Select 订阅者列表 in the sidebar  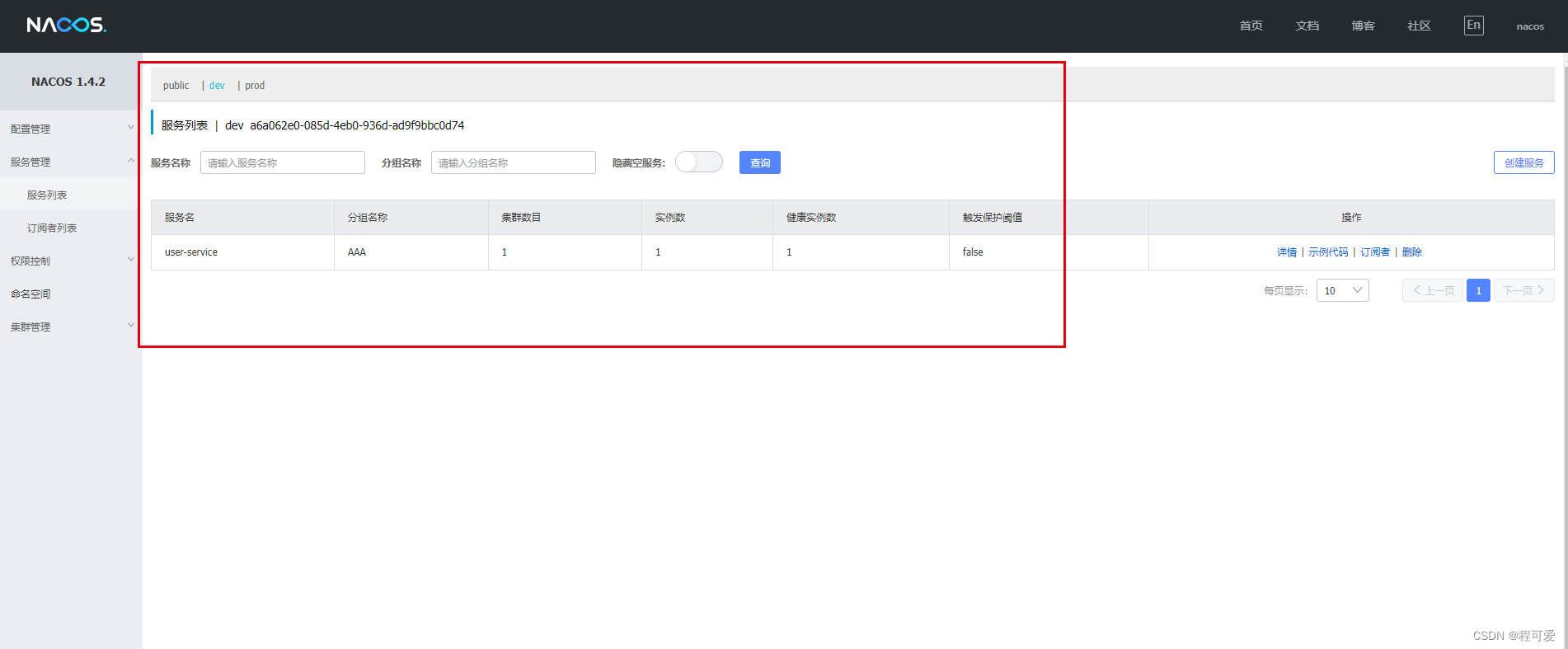[x=71, y=228]
